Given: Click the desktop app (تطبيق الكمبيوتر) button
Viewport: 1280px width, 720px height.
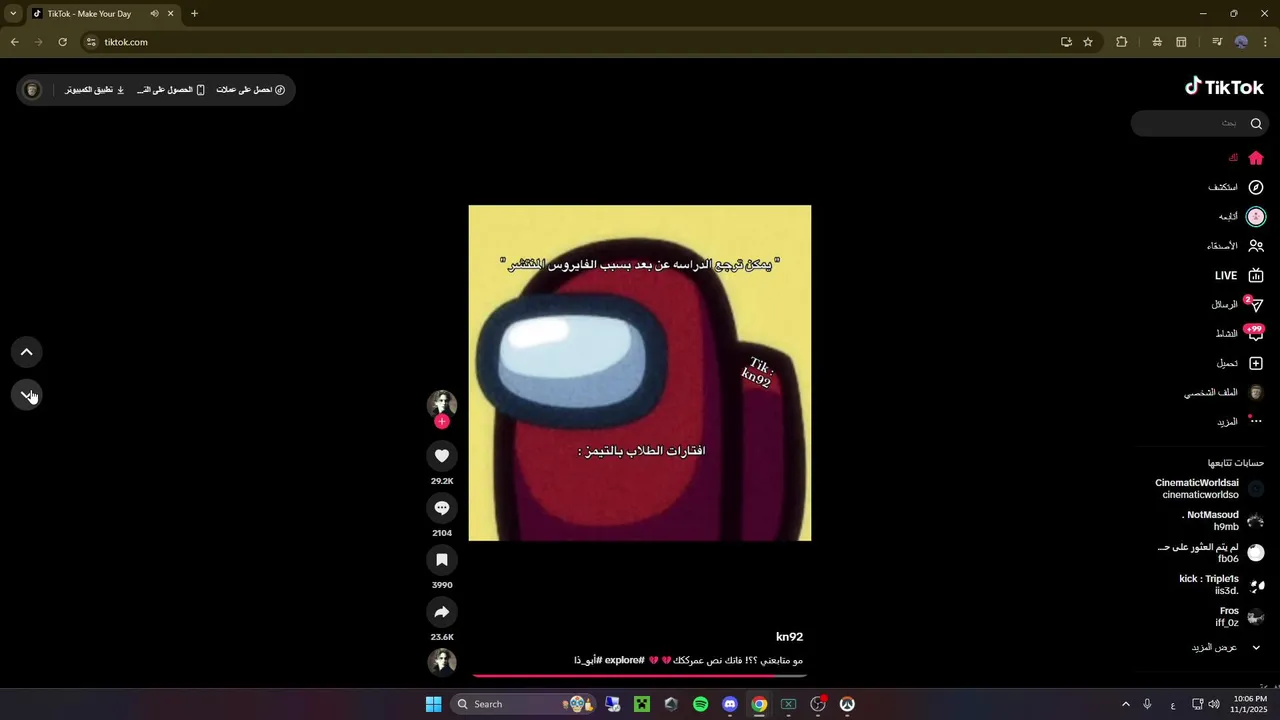Looking at the screenshot, I should point(95,90).
